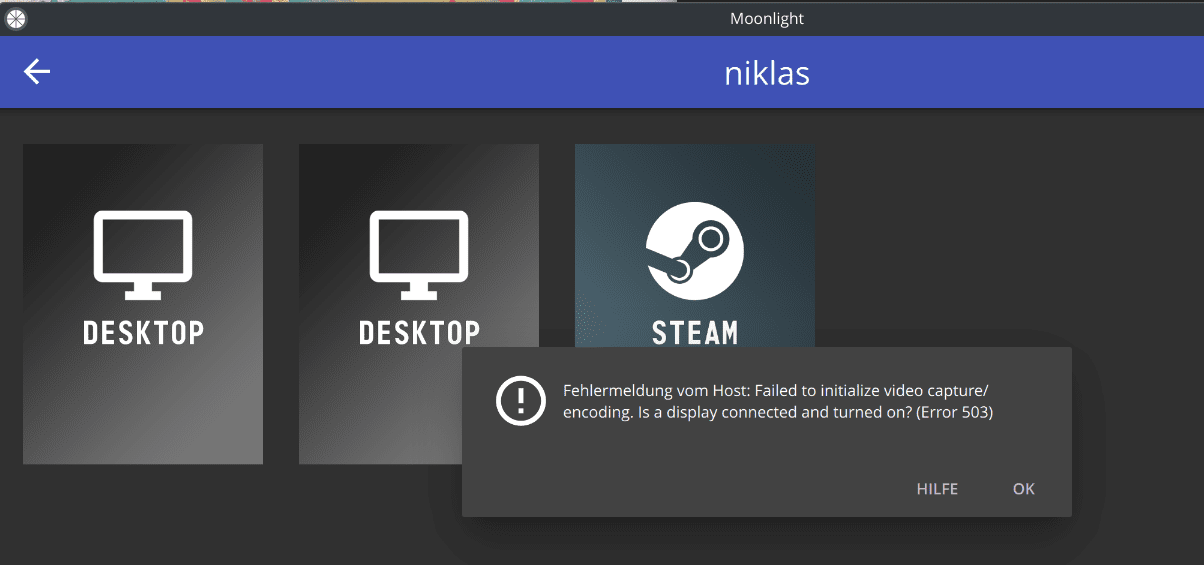Click the exclamation warning icon in dialog
The height and width of the screenshot is (565, 1204).
point(519,401)
